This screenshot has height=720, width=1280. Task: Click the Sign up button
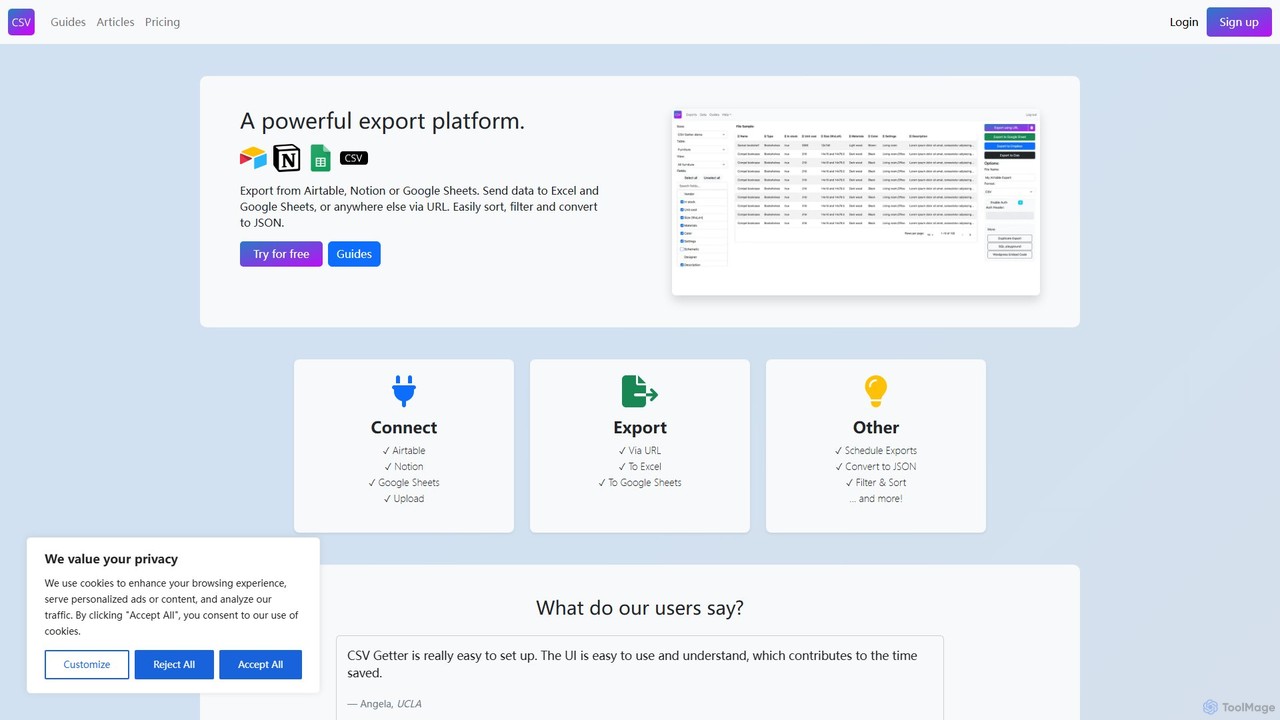1239,22
